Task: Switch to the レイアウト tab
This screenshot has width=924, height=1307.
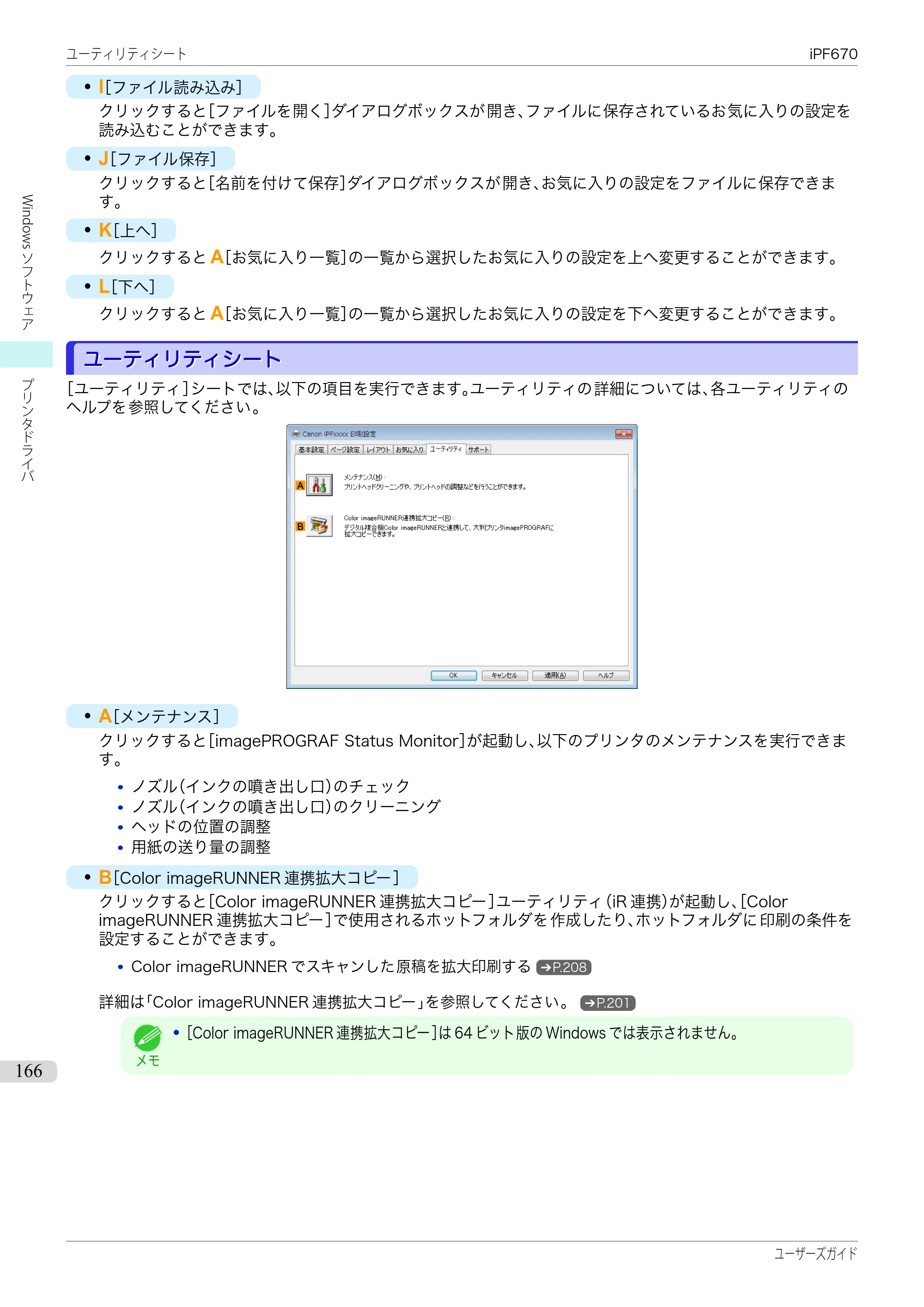Action: [378, 450]
